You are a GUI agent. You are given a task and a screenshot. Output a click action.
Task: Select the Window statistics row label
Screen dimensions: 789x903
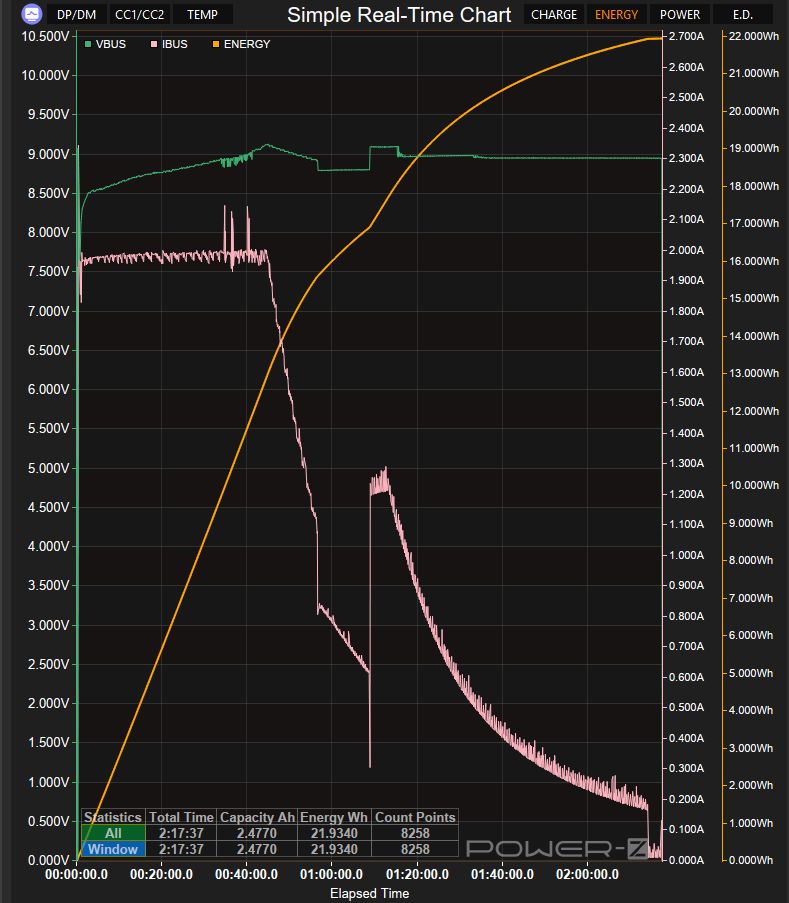pos(113,849)
